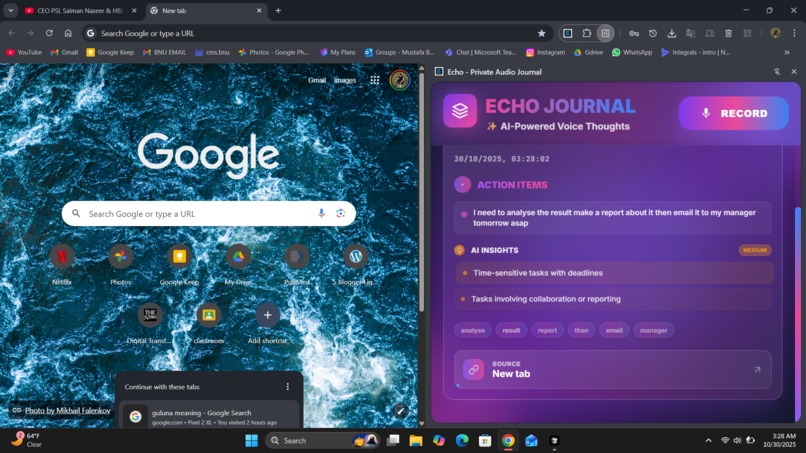Go to the Chrome home page icon

(68, 33)
